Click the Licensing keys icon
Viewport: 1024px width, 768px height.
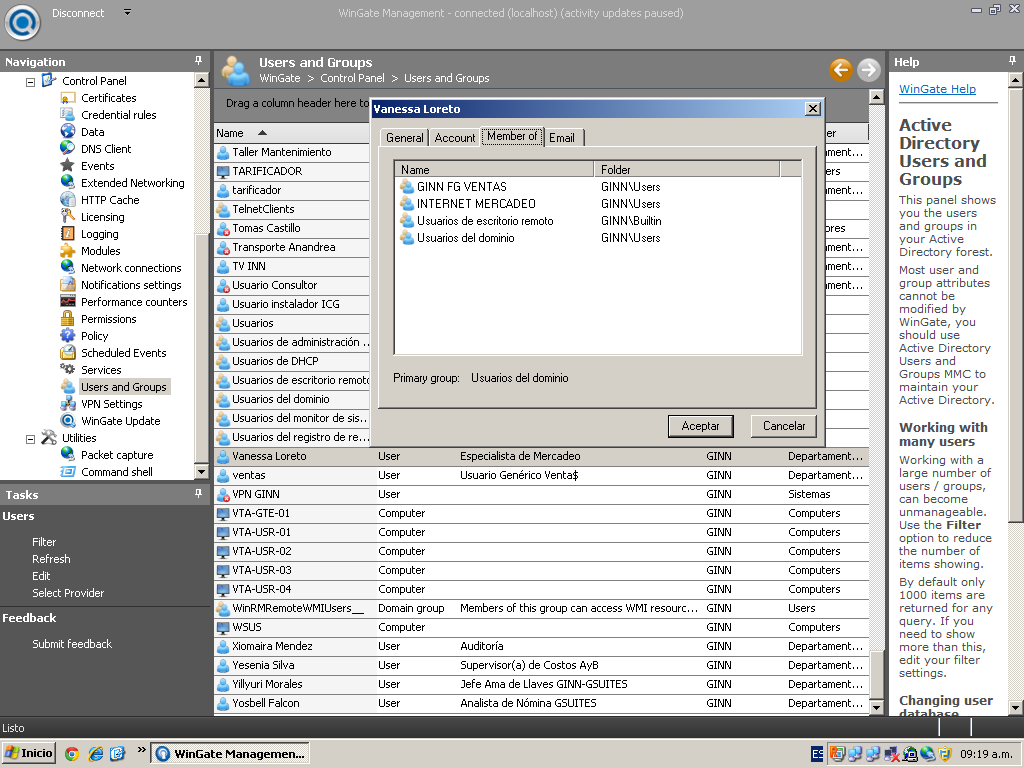(x=68, y=217)
